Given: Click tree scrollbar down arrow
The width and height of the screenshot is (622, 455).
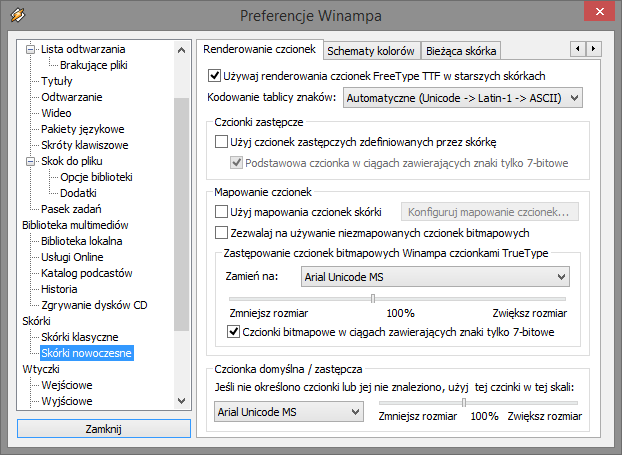Looking at the screenshot, I should click(181, 401).
